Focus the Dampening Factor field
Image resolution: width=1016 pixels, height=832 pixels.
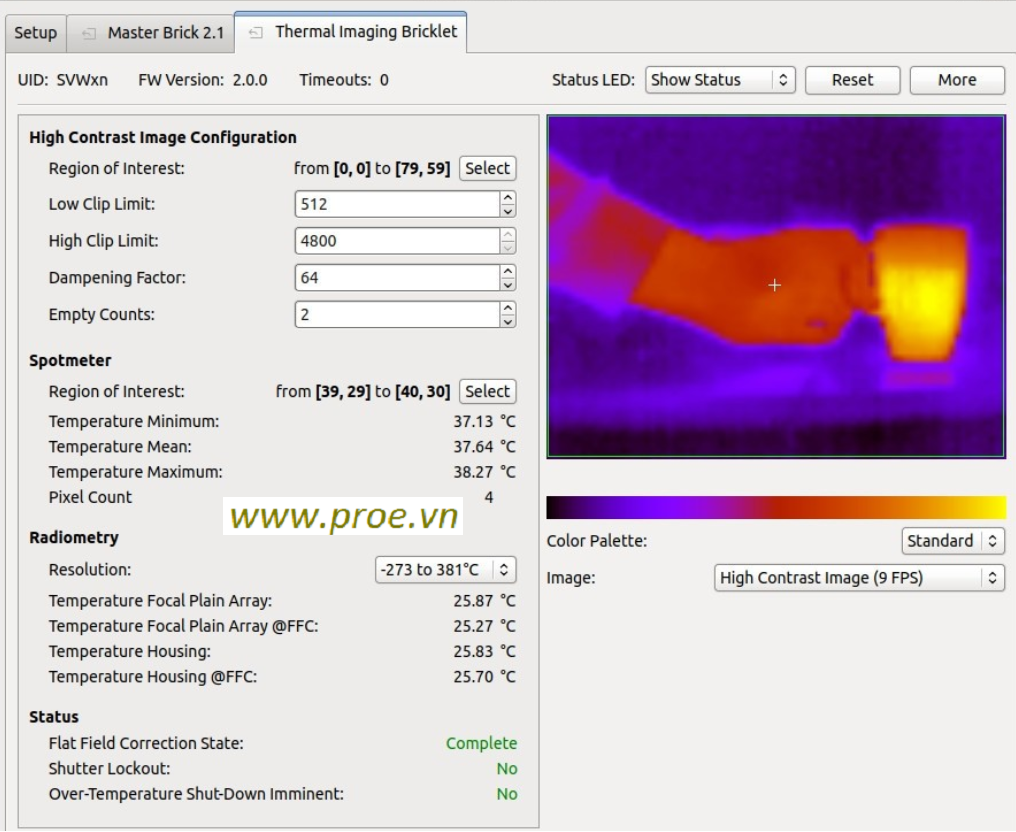[397, 278]
